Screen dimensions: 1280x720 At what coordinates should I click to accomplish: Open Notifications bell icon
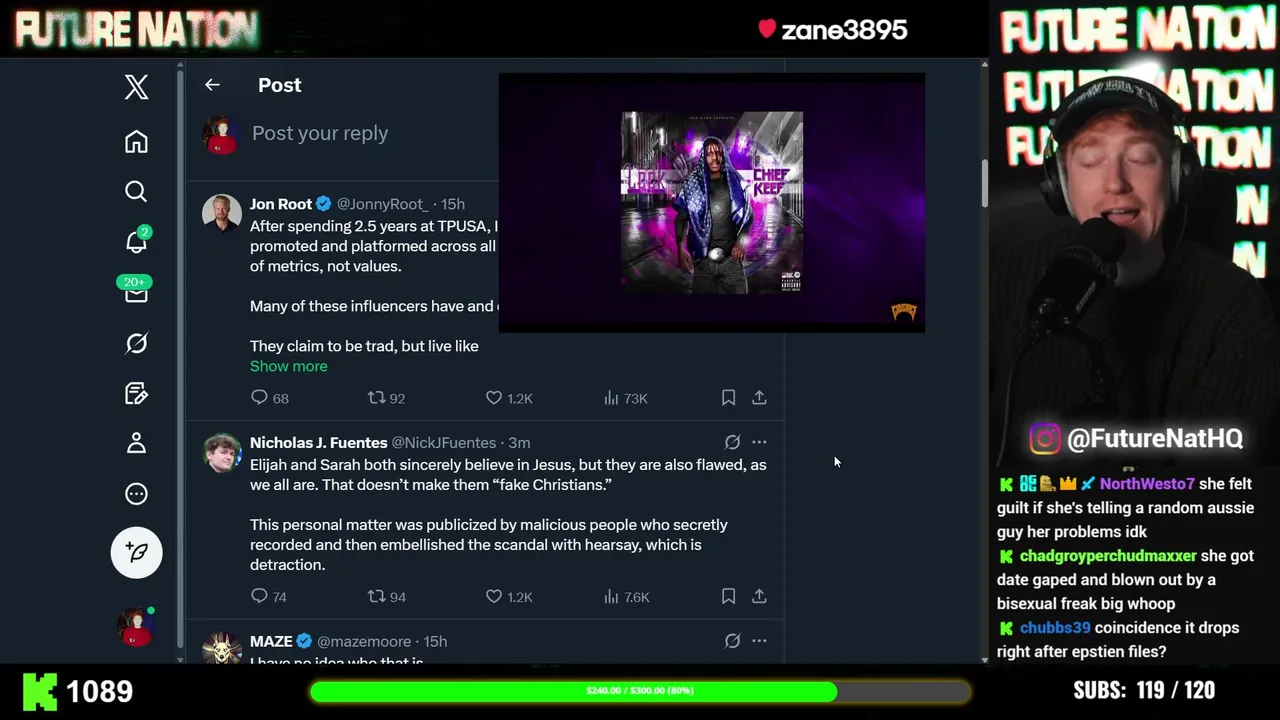pos(137,241)
